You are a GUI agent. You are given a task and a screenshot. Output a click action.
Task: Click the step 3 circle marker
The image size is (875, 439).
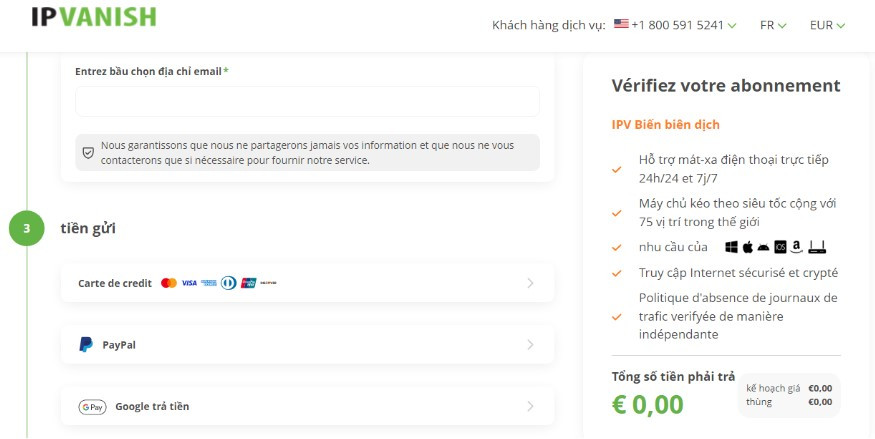pos(27,228)
